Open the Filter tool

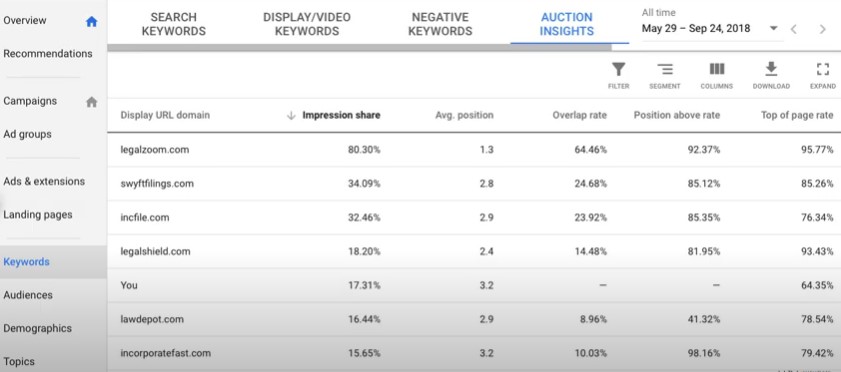pos(618,76)
